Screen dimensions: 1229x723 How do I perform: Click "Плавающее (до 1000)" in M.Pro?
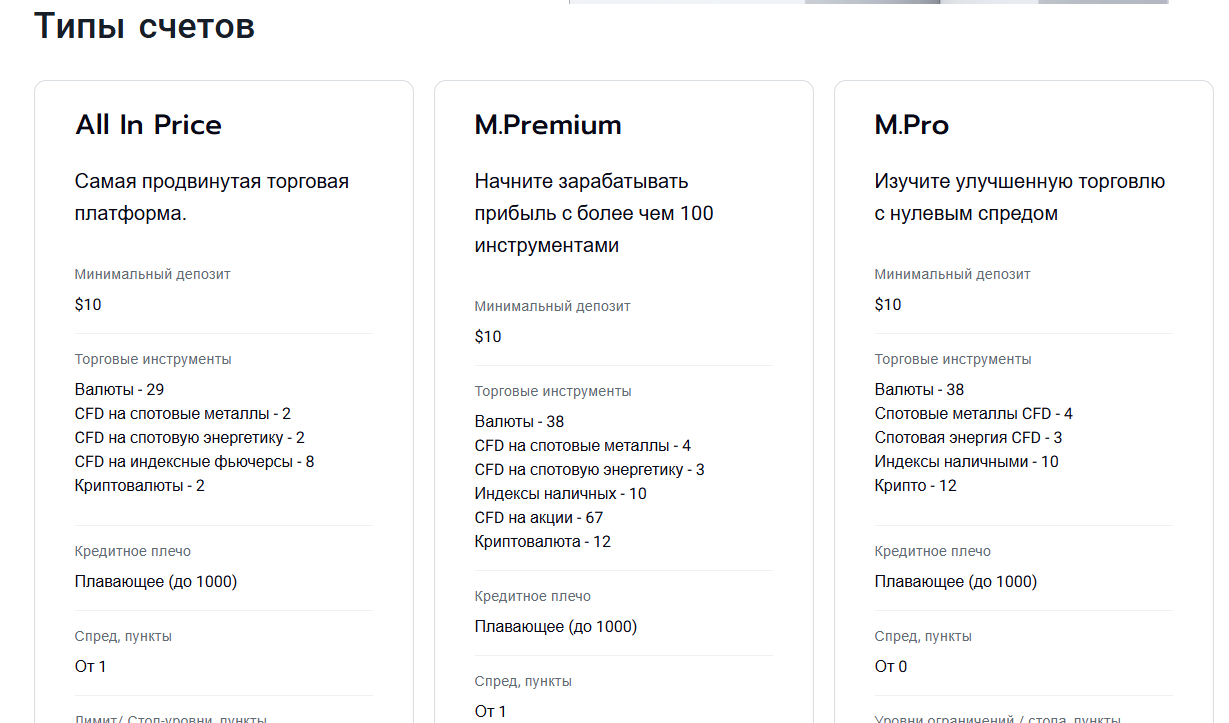[956, 581]
